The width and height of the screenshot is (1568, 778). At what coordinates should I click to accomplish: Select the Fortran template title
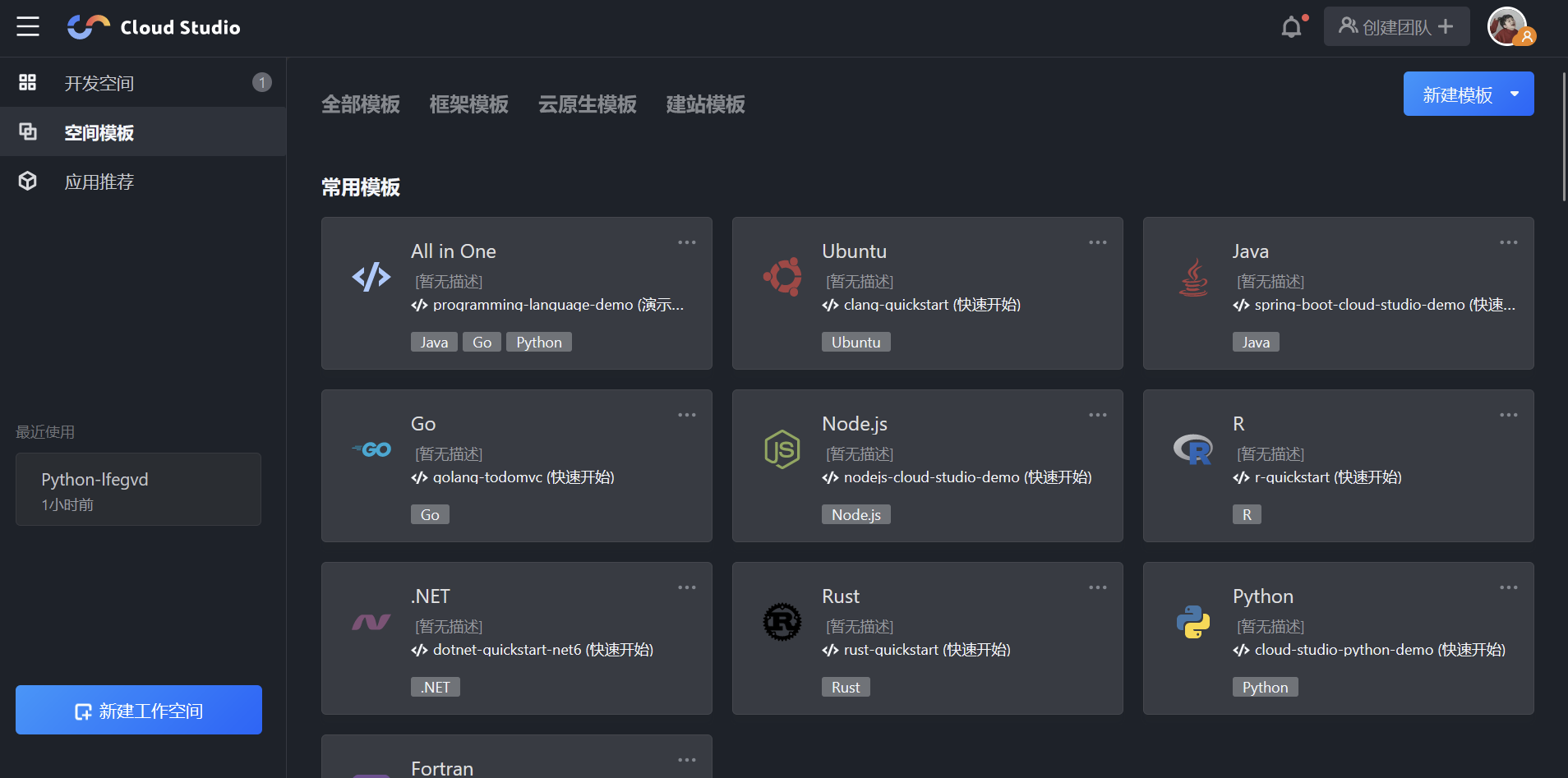click(x=442, y=768)
